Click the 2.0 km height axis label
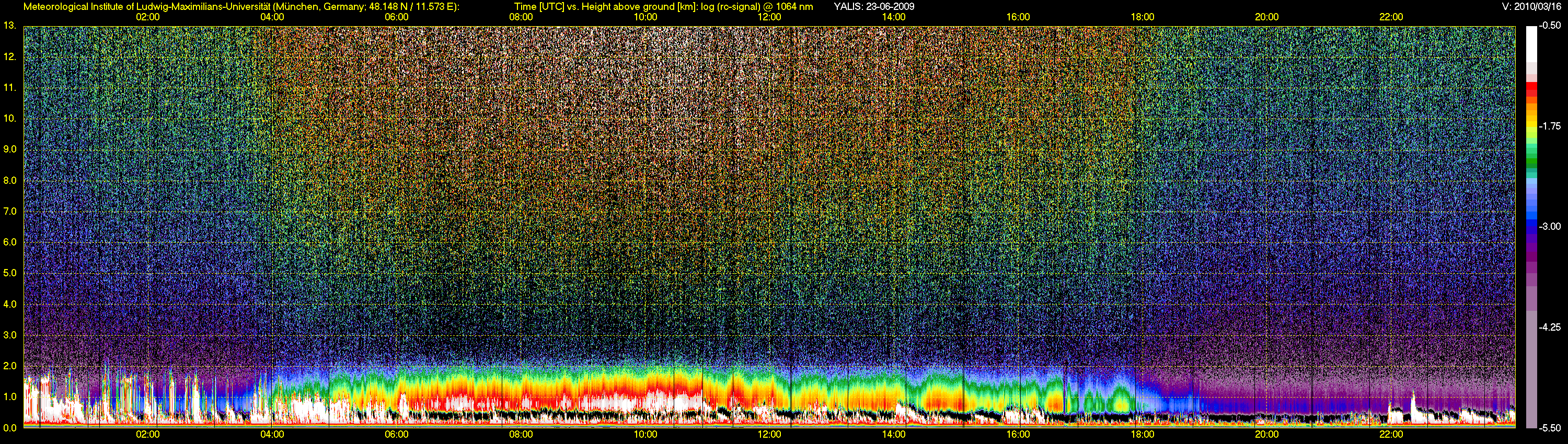The image size is (1568, 444). pos(10,366)
